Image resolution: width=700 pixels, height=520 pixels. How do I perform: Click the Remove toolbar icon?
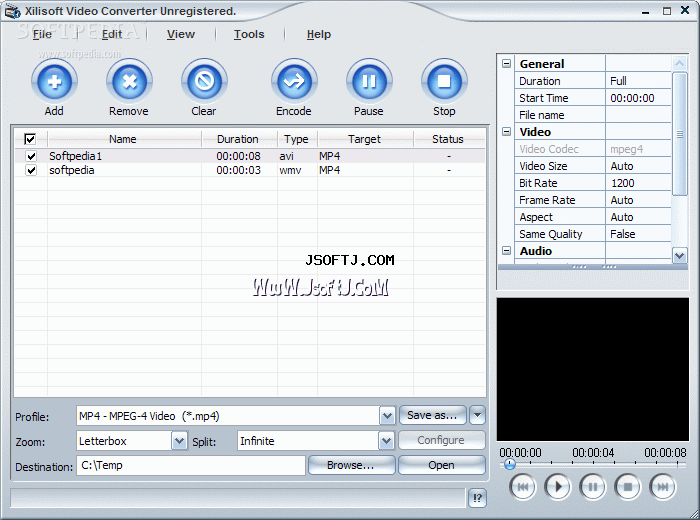[x=129, y=82]
